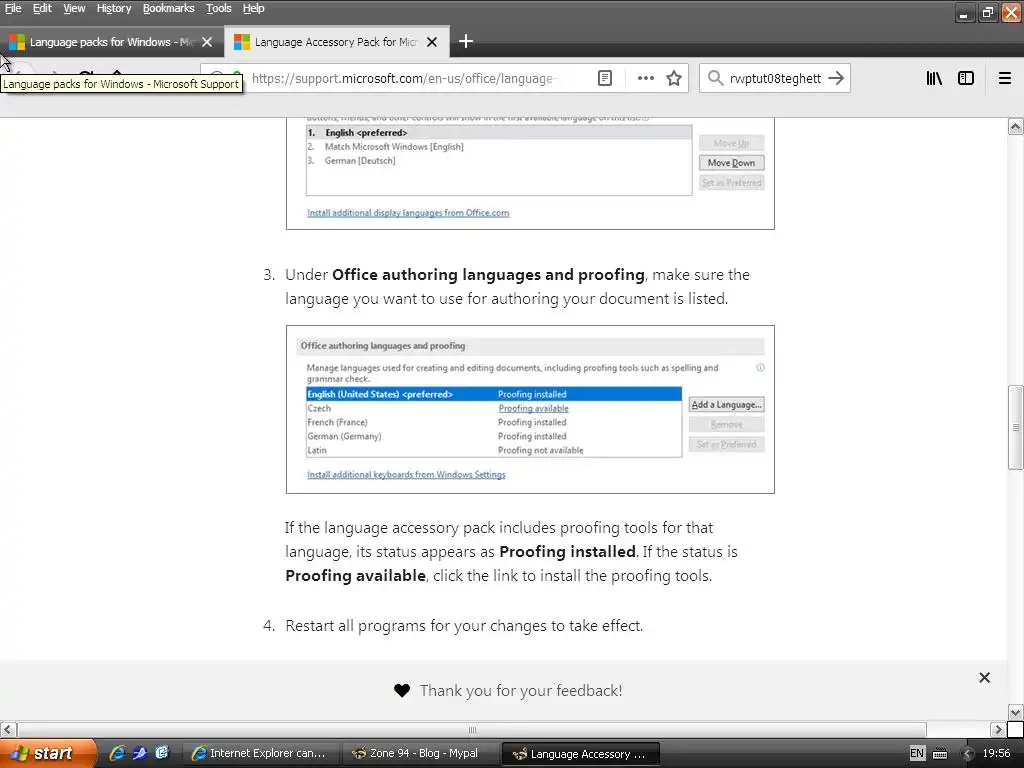
Task: Click the 19:56 clock
Action: pyautogui.click(x=997, y=754)
